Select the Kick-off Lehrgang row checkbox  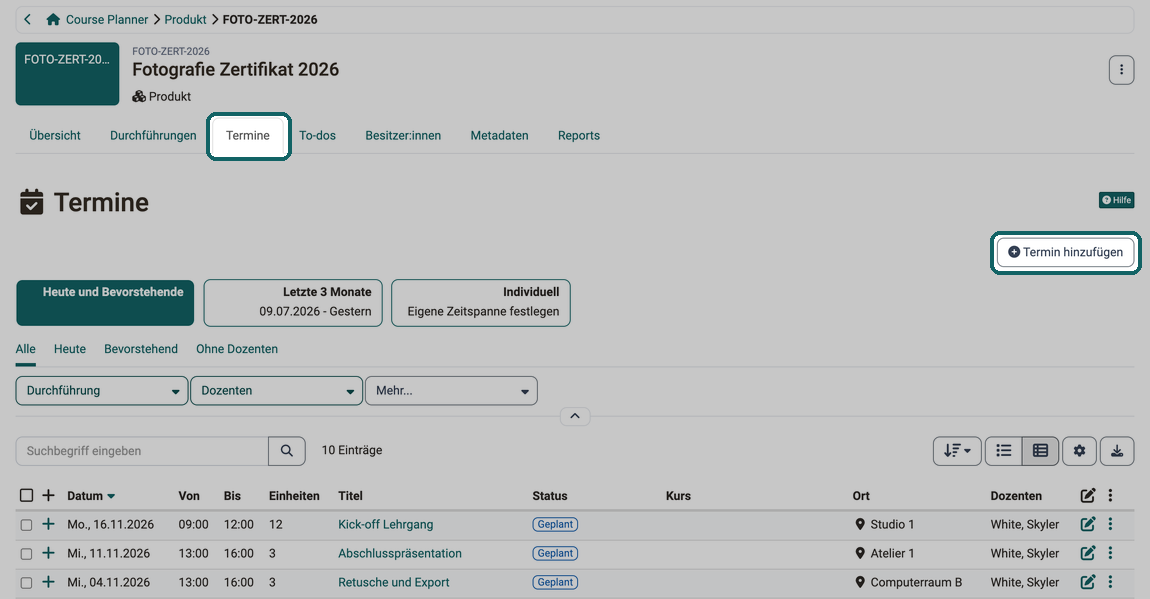coord(26,525)
